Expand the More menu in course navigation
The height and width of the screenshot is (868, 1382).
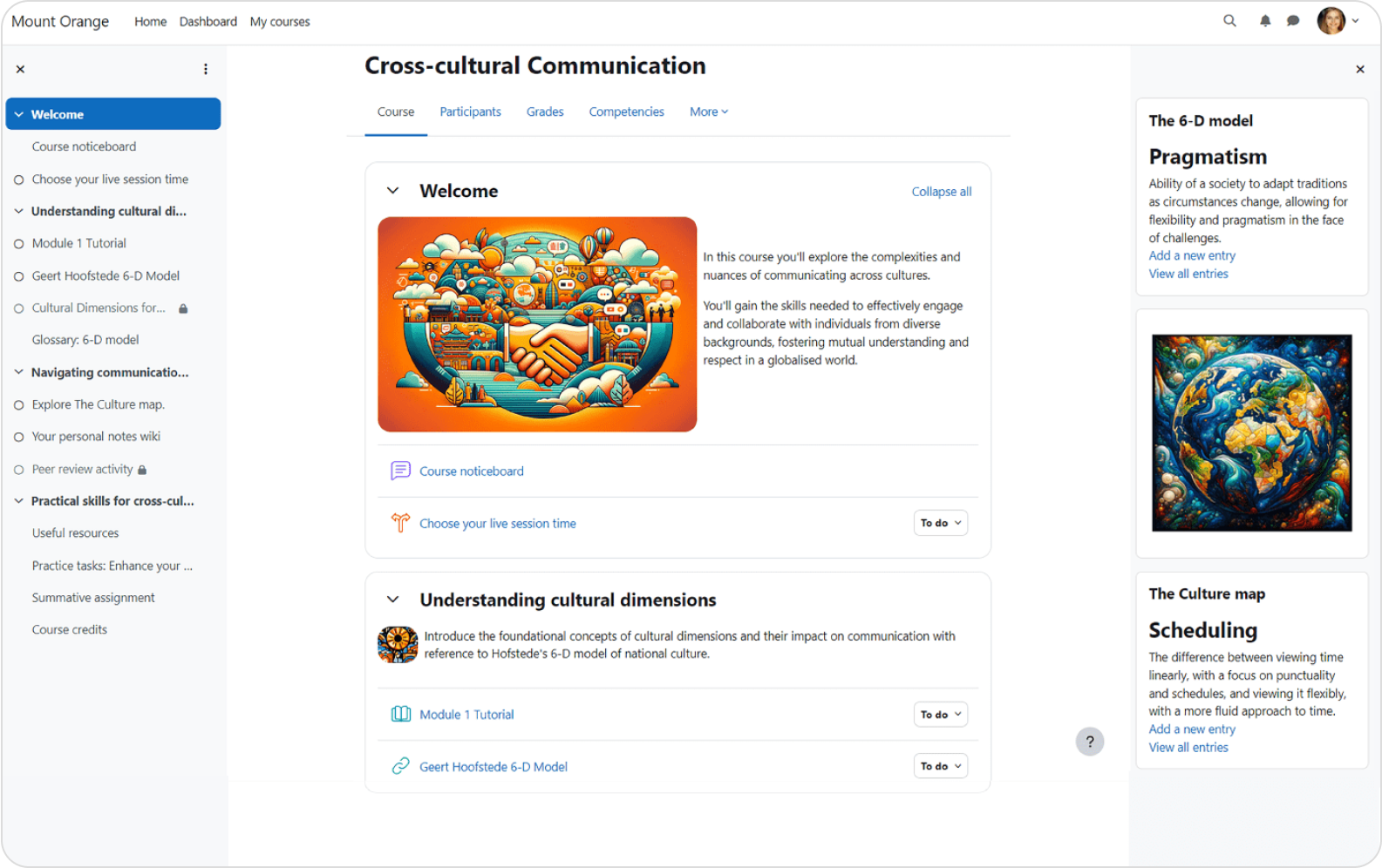pos(709,112)
